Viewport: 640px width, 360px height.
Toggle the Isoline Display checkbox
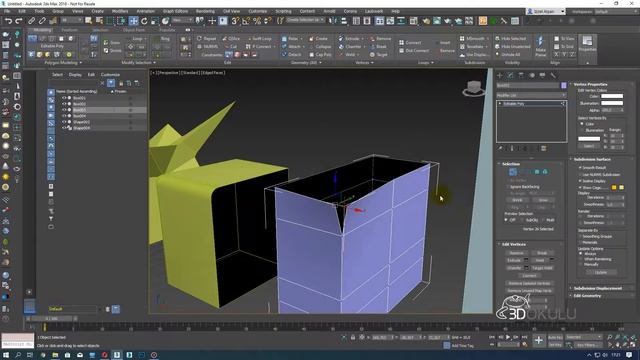coord(580,181)
